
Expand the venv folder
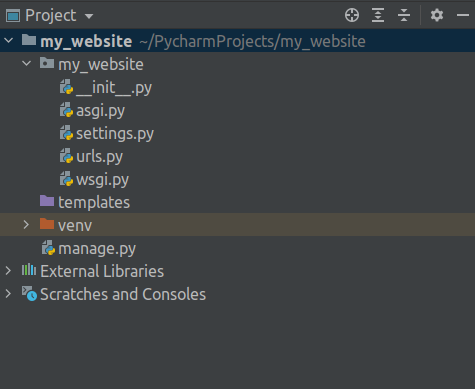coord(26,225)
